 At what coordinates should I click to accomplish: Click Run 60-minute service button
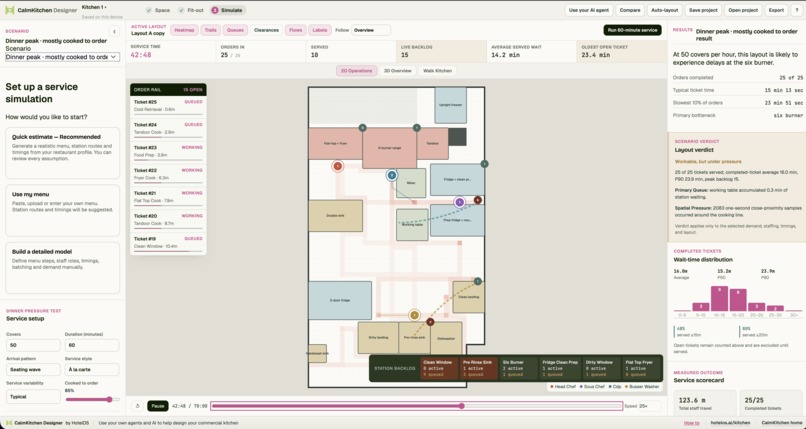(x=632, y=30)
